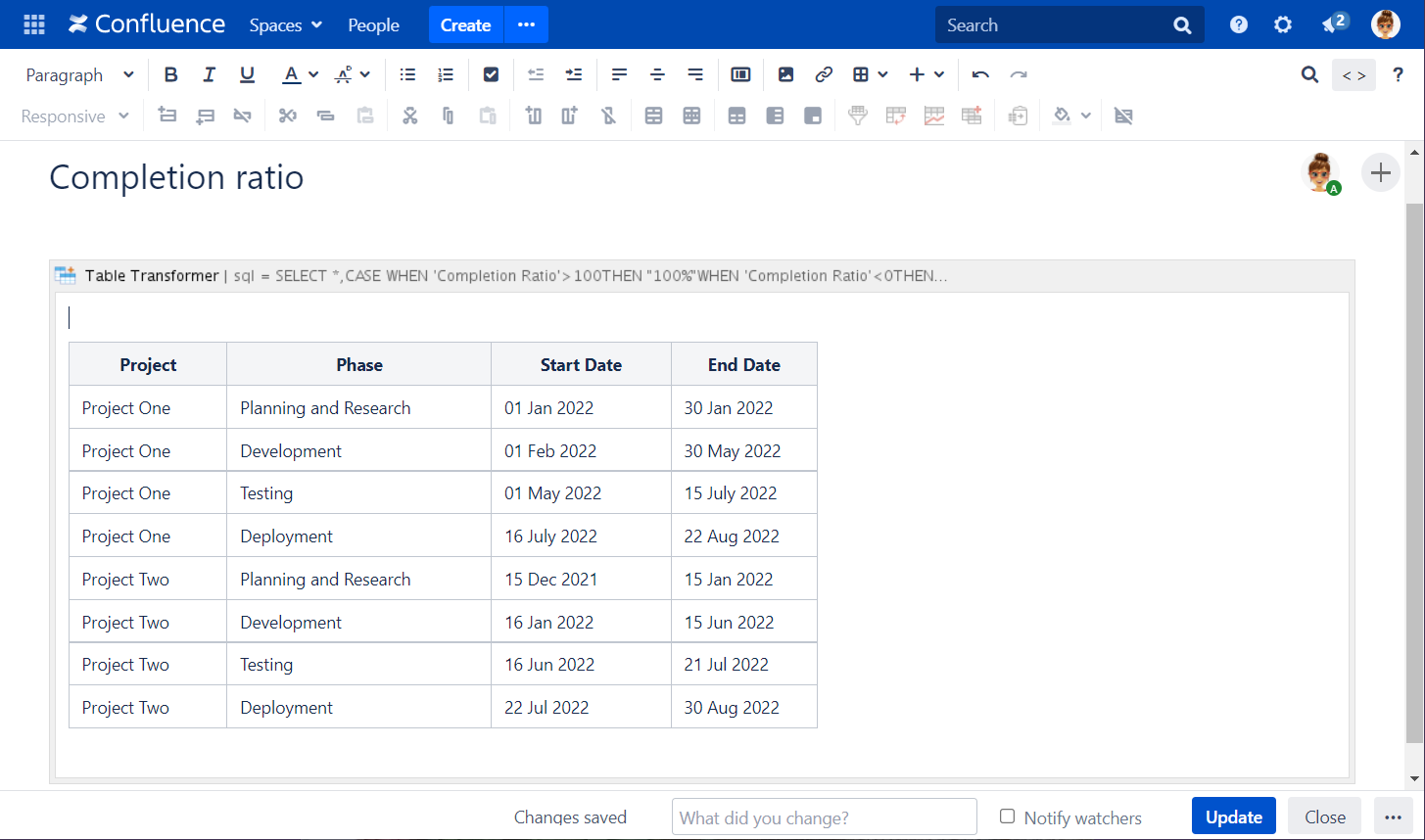Toggle heading column
Screen dimensions: 1425x840
[775, 116]
